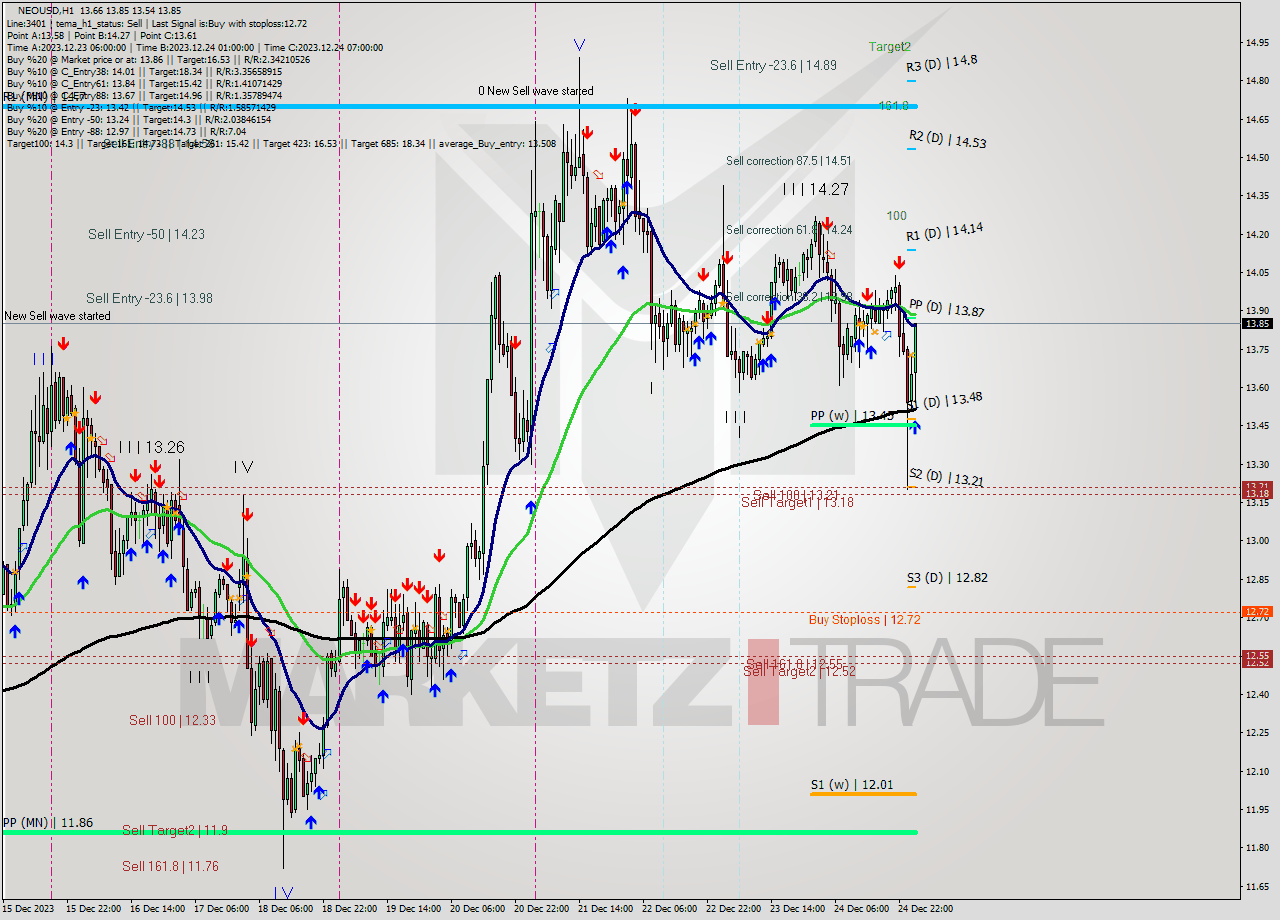Click the 'Sell Target1 | 13.18' label
The width and height of the screenshot is (1280, 920).
(797, 503)
